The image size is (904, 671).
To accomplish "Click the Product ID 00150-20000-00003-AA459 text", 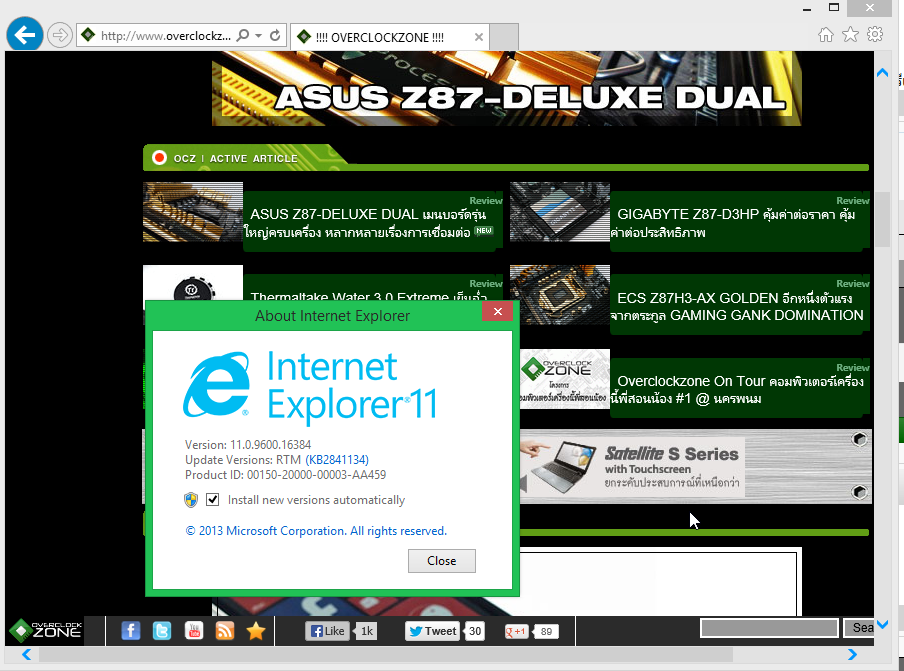I will coord(285,474).
